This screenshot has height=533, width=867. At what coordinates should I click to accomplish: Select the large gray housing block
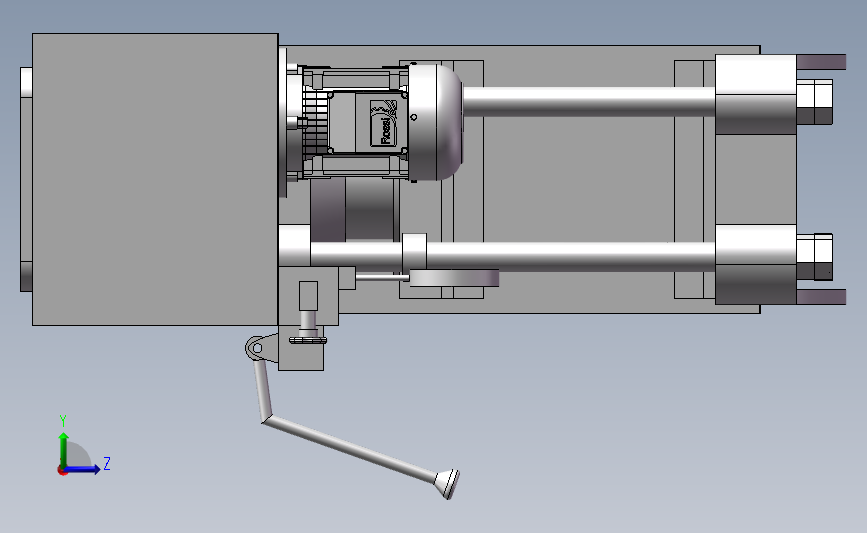[155, 179]
